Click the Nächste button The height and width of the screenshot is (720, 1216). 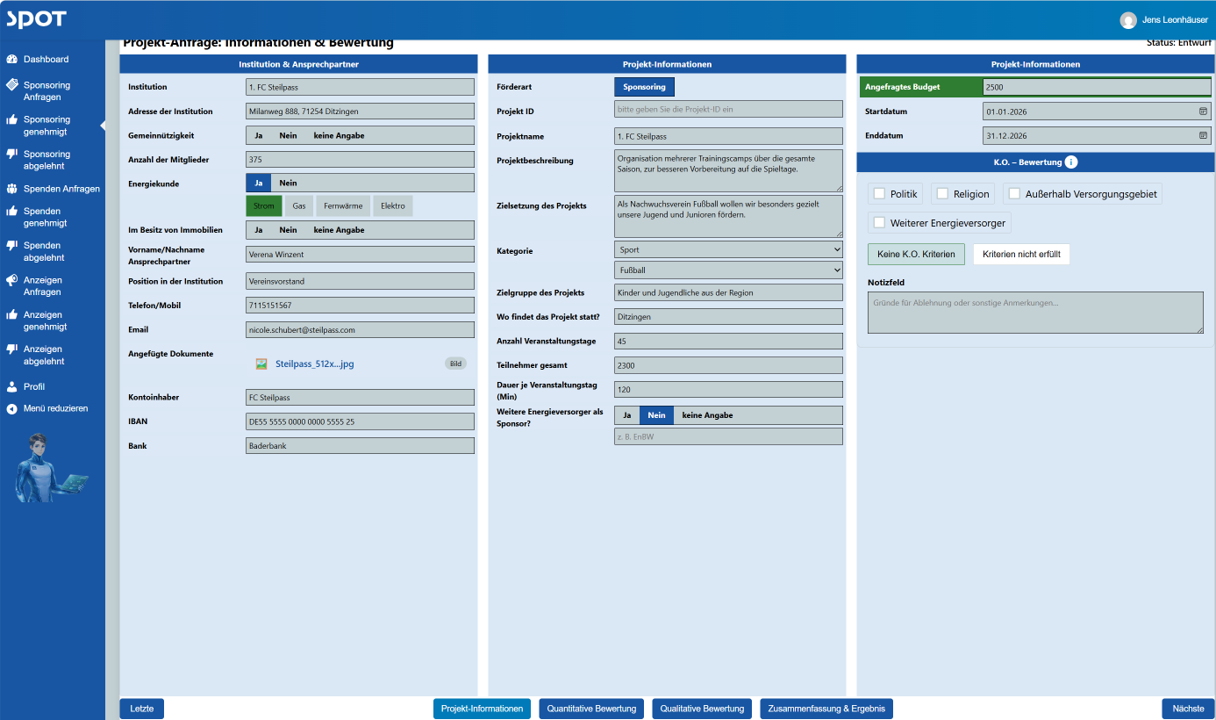1188,709
